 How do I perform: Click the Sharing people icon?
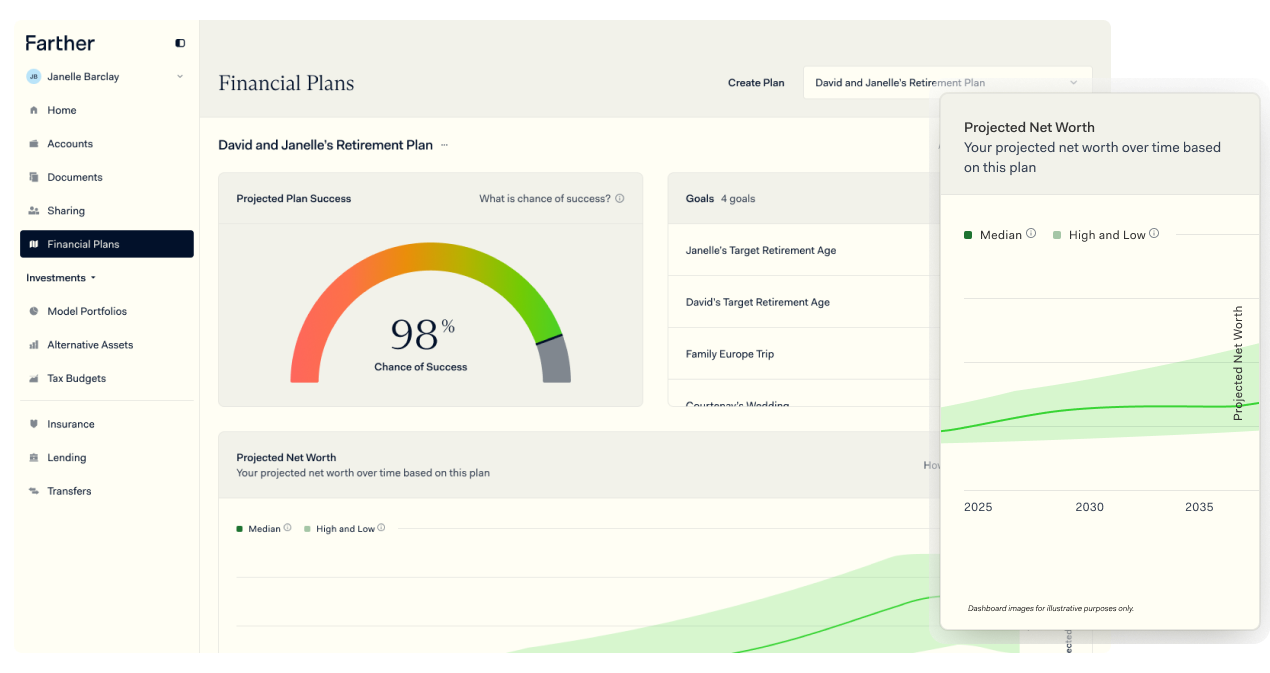pyautogui.click(x=34, y=211)
